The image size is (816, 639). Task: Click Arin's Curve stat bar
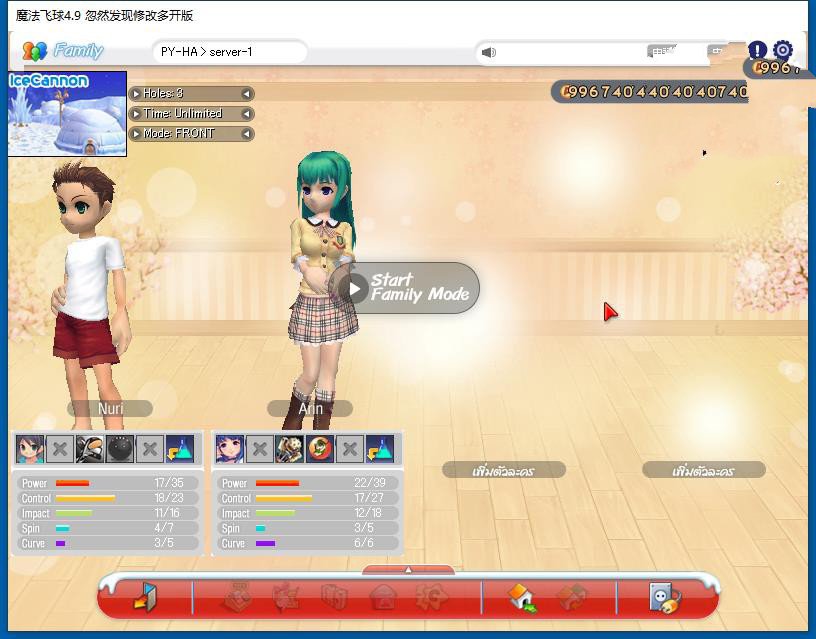click(x=265, y=543)
